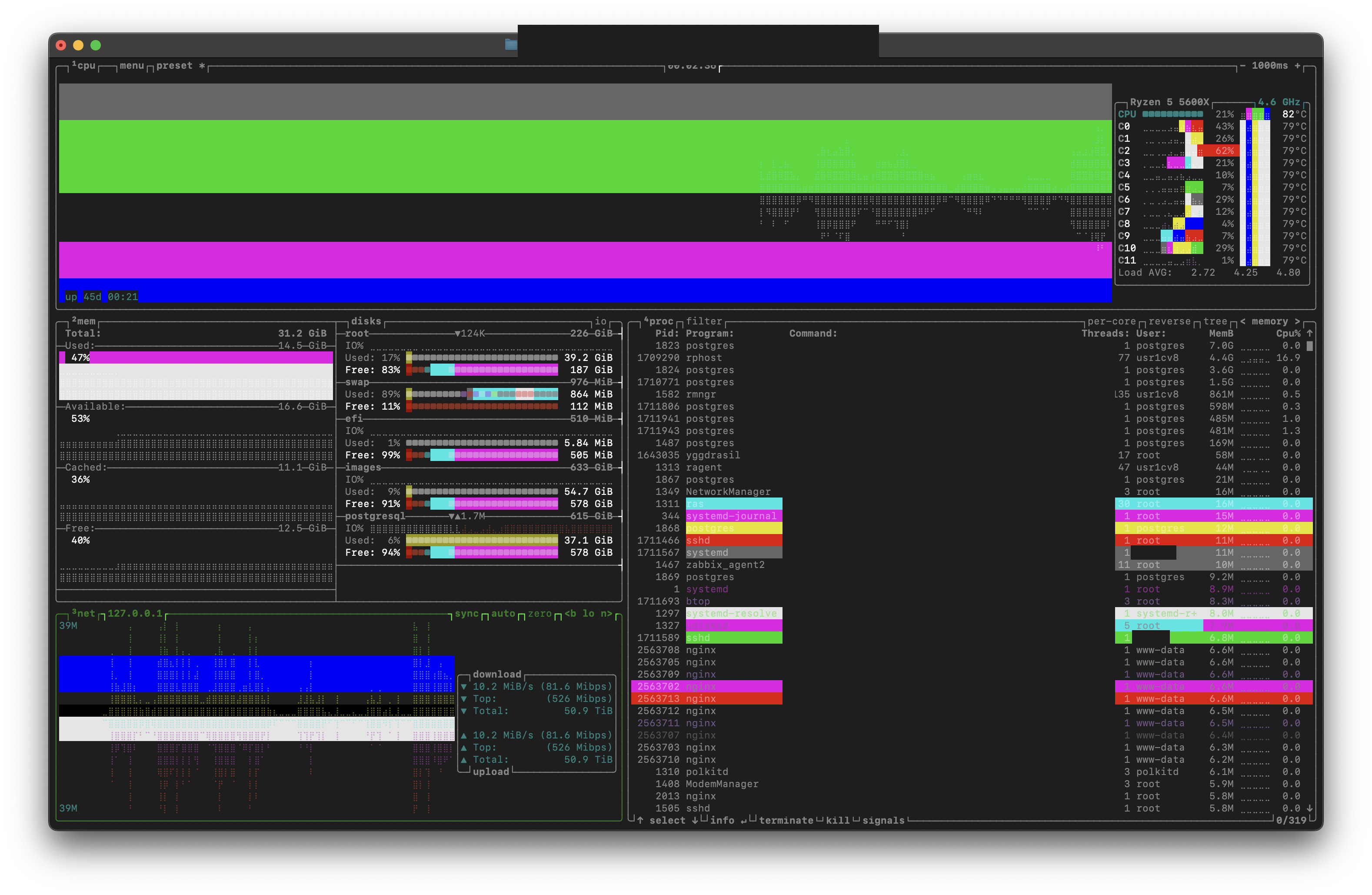Toggle the disks io mode tab
Image resolution: width=1372 pixels, height=895 pixels.
[x=601, y=321]
